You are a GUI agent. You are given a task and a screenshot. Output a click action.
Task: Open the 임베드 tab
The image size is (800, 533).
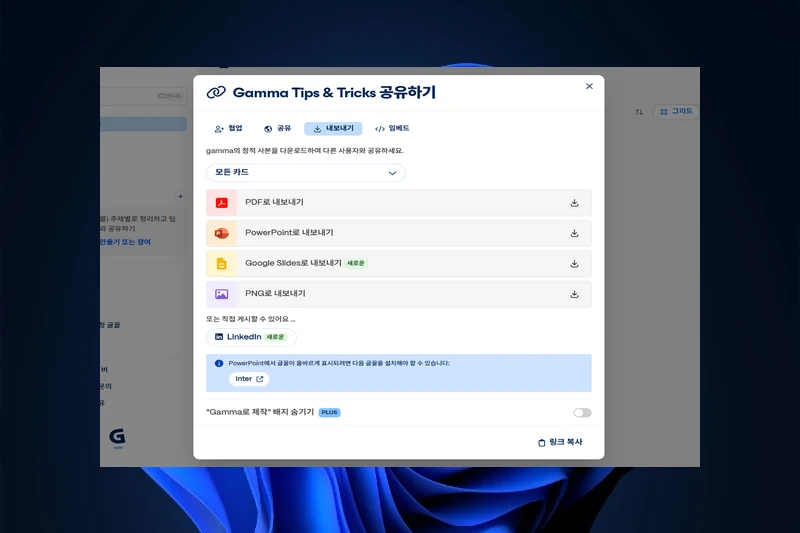coord(392,129)
